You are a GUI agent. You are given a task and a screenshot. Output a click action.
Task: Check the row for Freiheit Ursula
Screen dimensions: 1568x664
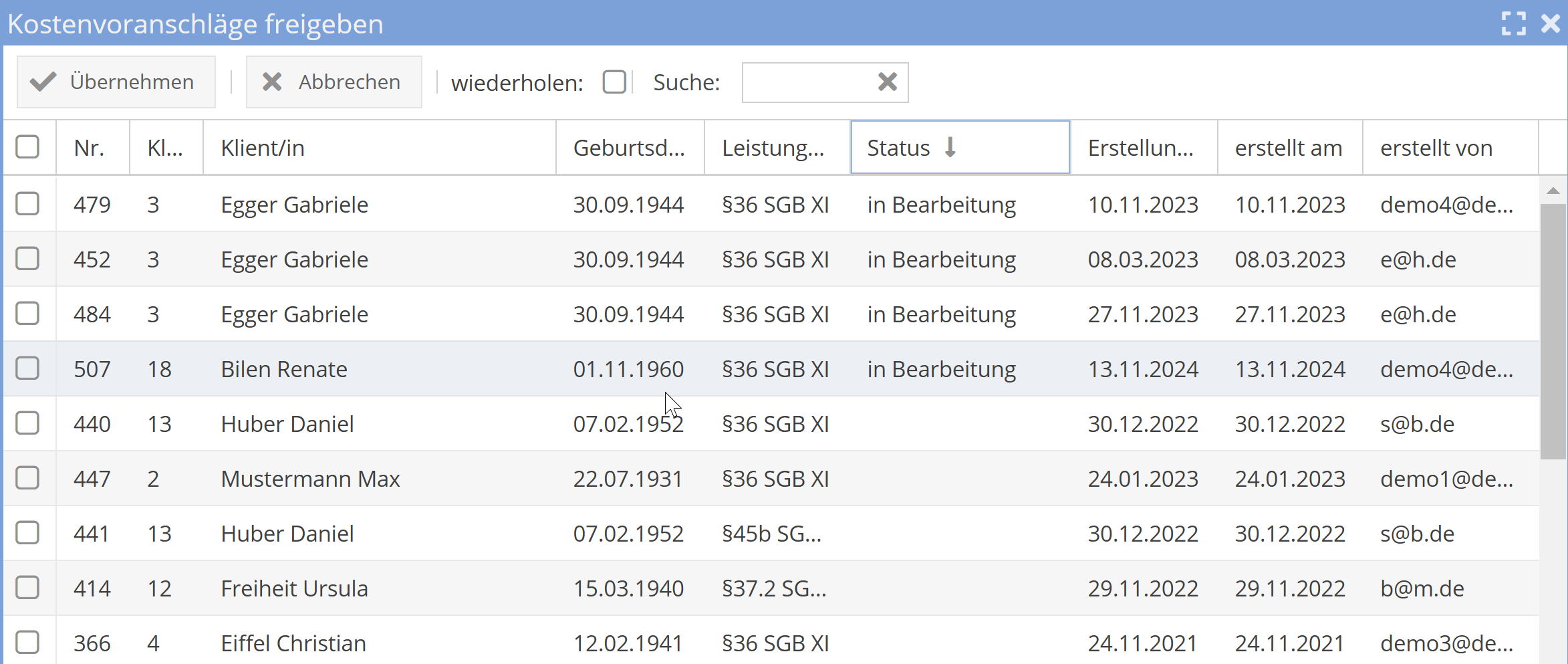click(27, 588)
